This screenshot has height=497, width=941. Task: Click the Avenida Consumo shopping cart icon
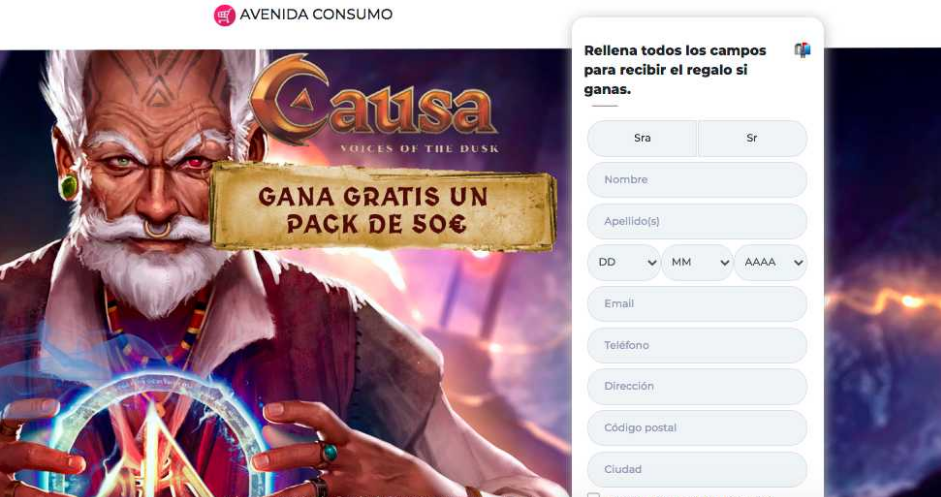click(x=224, y=15)
